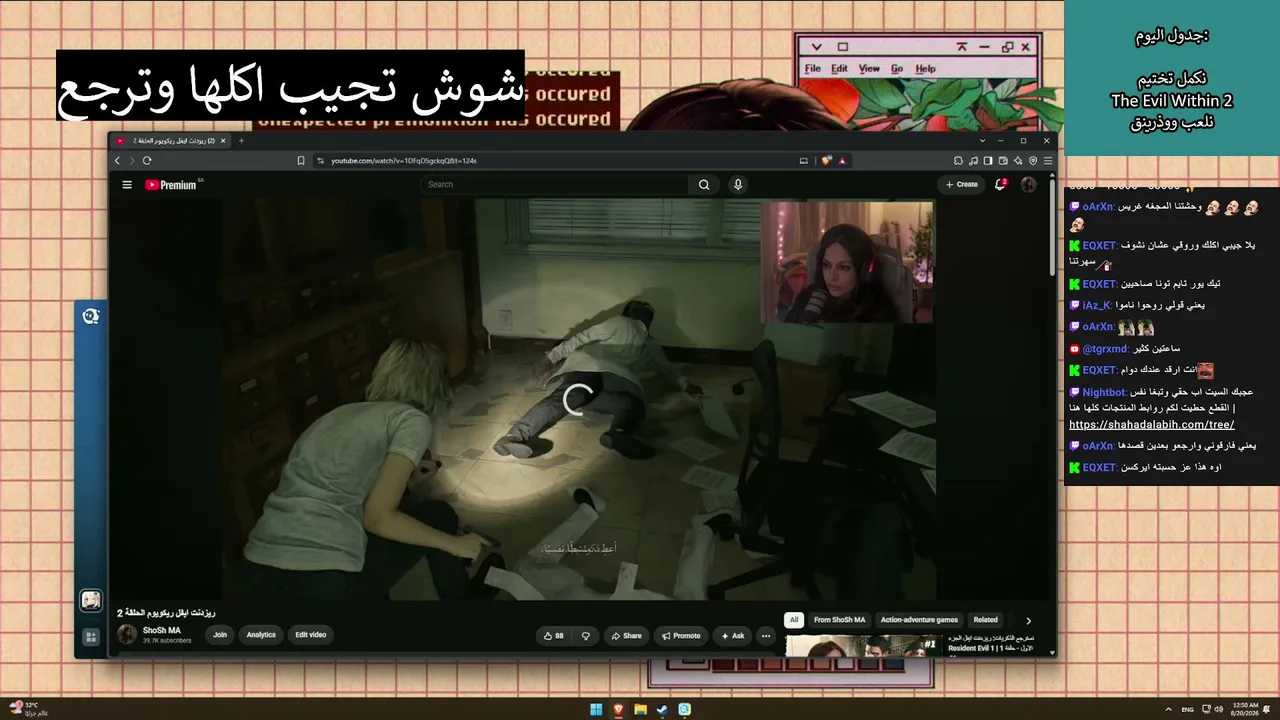1280x720 pixels.
Task: Select the Action-adventure games chip
Action: [919, 620]
